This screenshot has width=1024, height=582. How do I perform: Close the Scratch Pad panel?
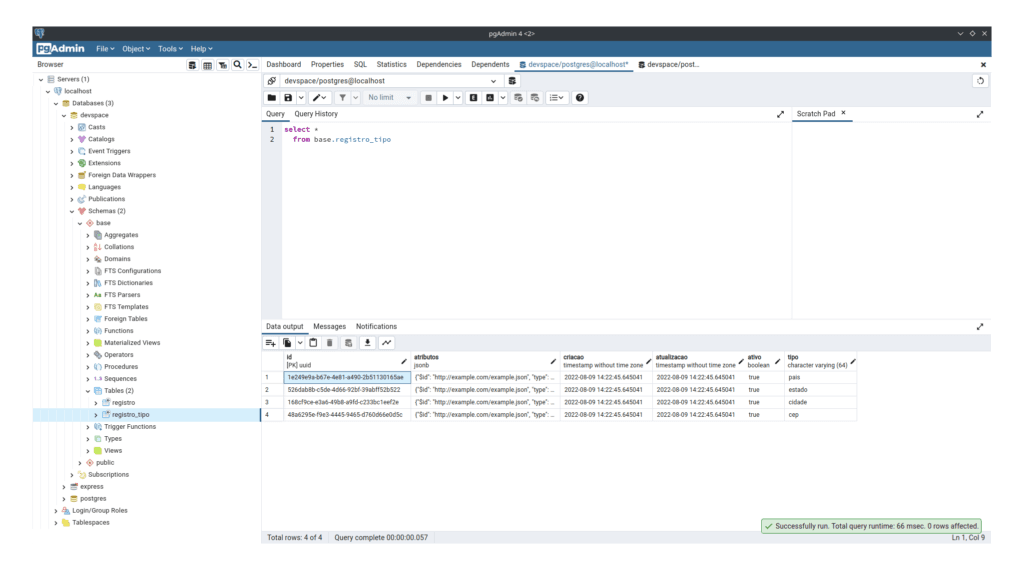(x=843, y=113)
